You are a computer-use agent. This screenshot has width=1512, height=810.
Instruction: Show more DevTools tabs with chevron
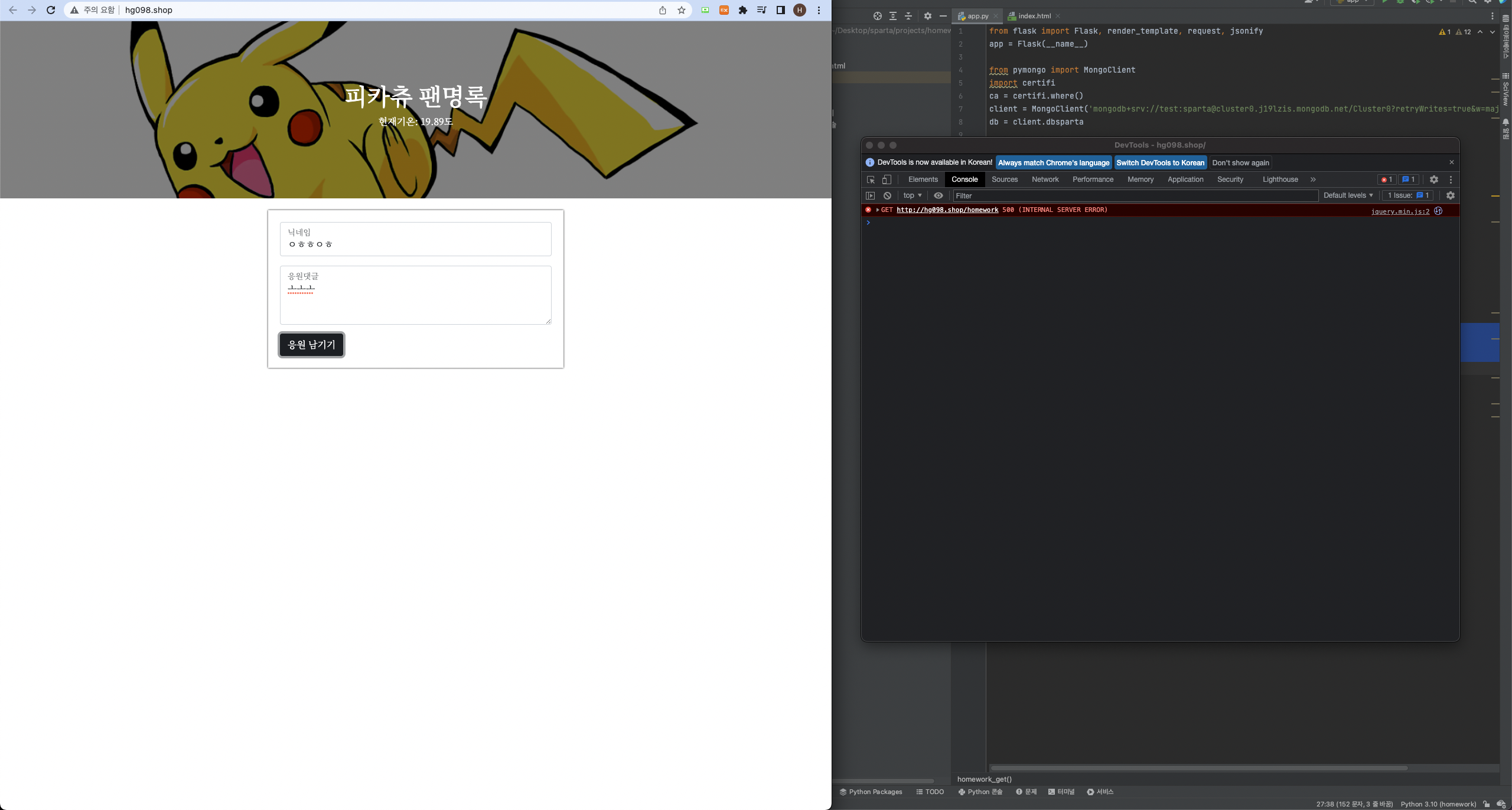pyautogui.click(x=1313, y=179)
